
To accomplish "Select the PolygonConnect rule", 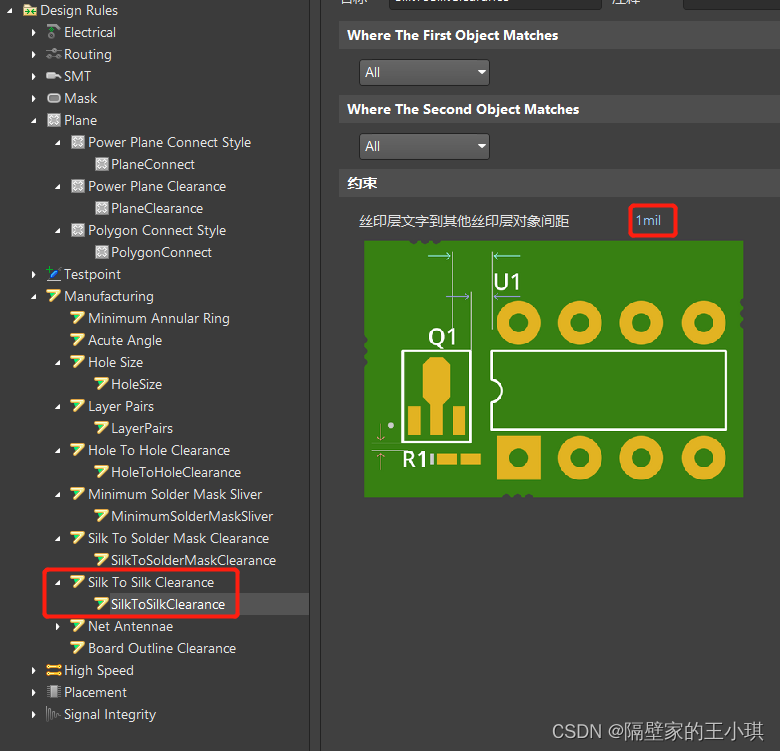I will click(x=161, y=252).
